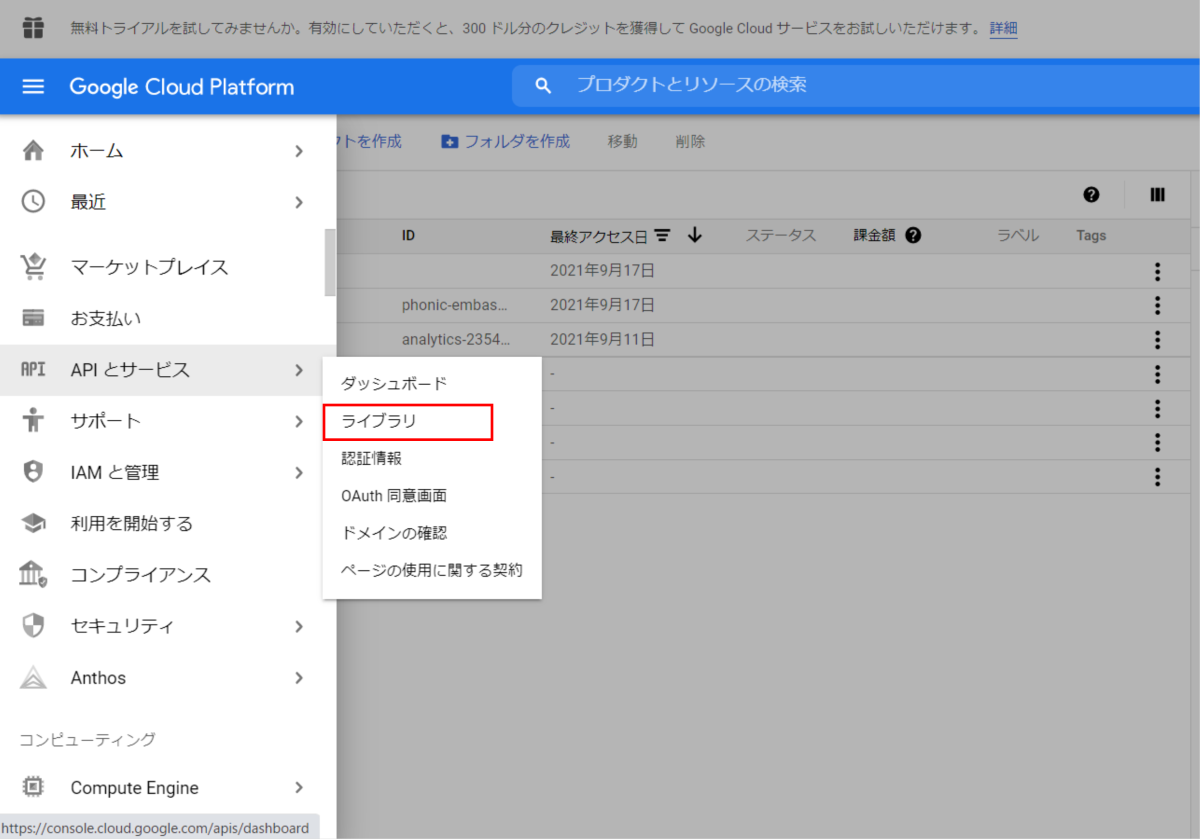Image resolution: width=1200 pixels, height=839 pixels.
Task: Click the Marketplace cart icon
Action: point(33,267)
